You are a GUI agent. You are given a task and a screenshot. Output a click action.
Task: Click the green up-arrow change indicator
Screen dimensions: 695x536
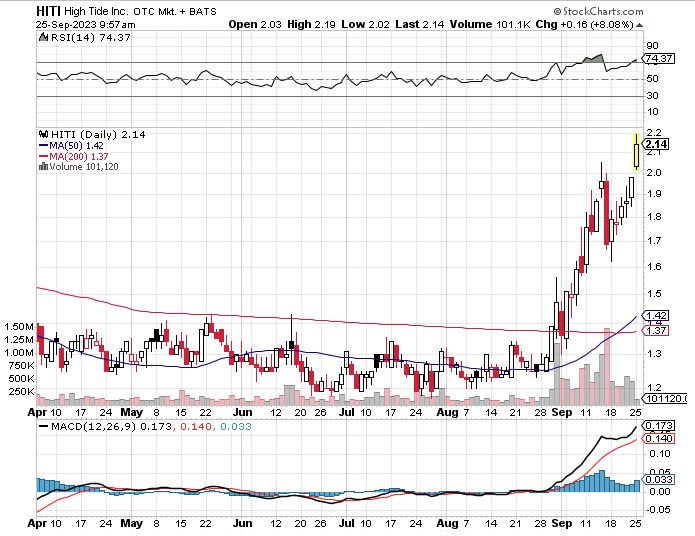(639, 25)
